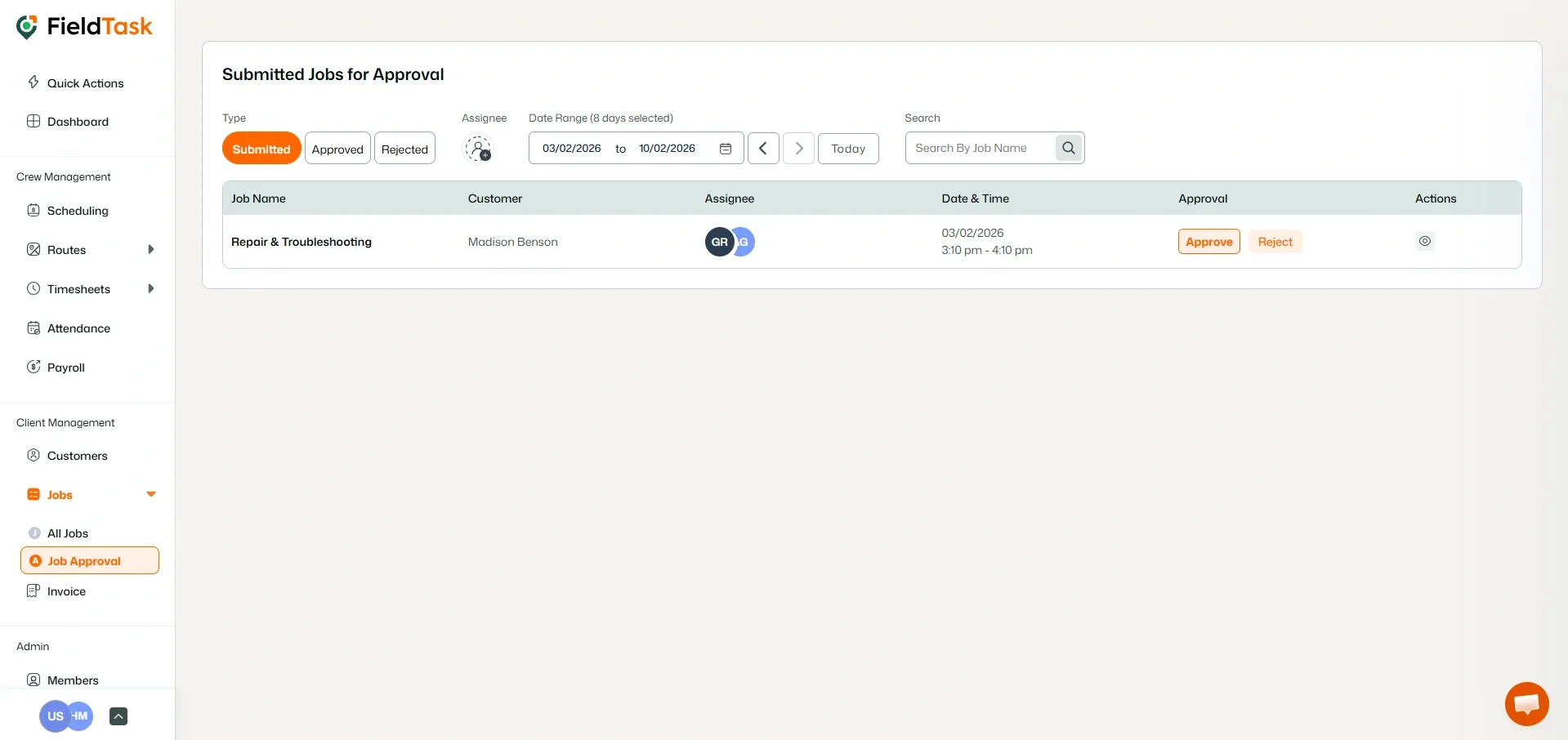The image size is (1568, 740).
Task: Click the end date 10/02/2026
Action: 668,149
